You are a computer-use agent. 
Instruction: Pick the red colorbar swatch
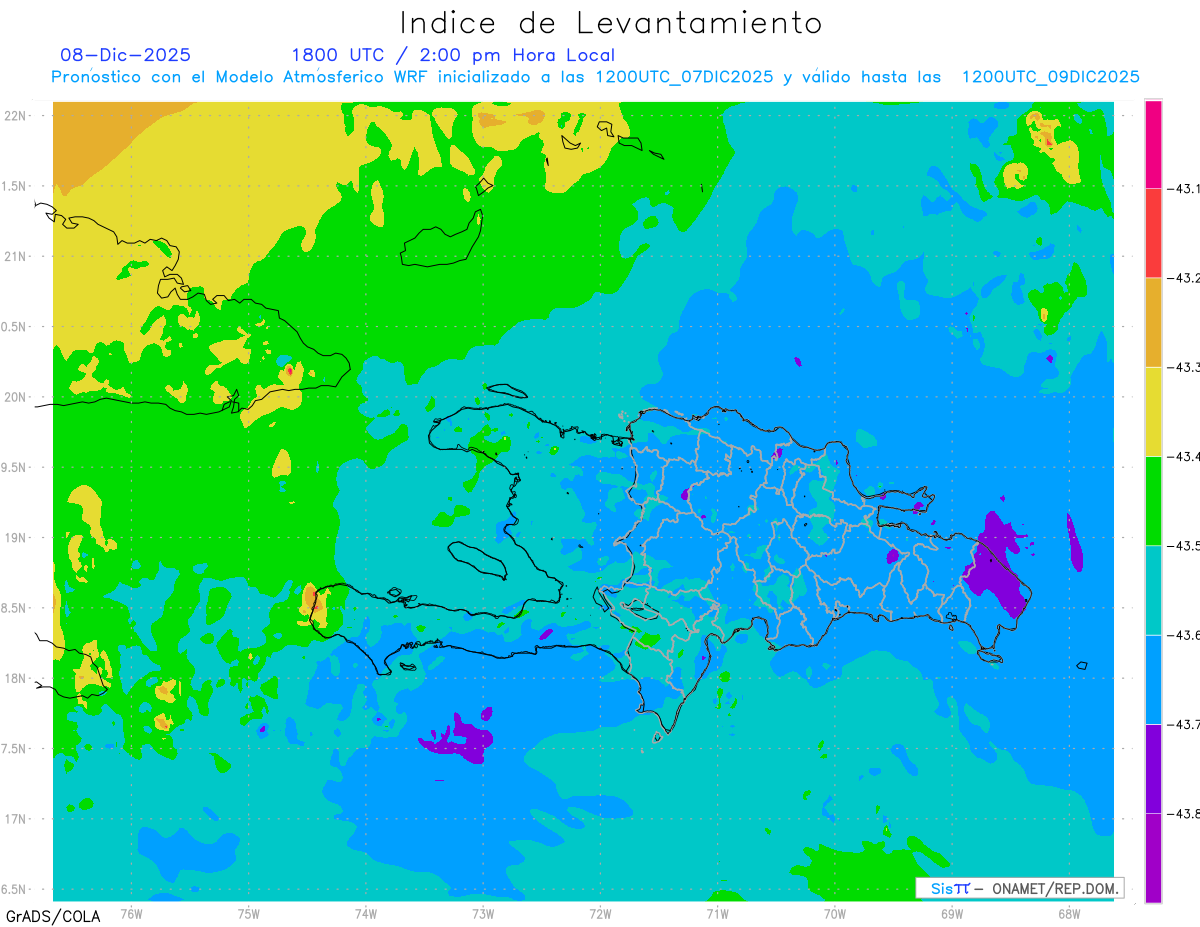pyautogui.click(x=1153, y=233)
